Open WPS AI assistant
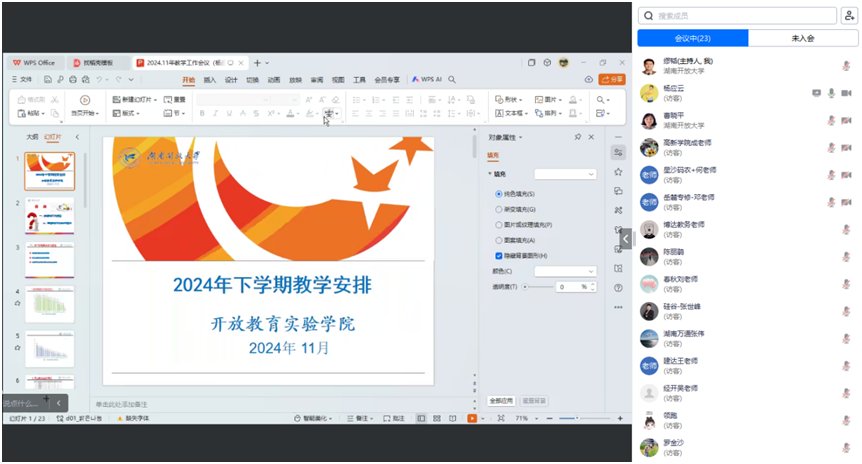 click(427, 79)
